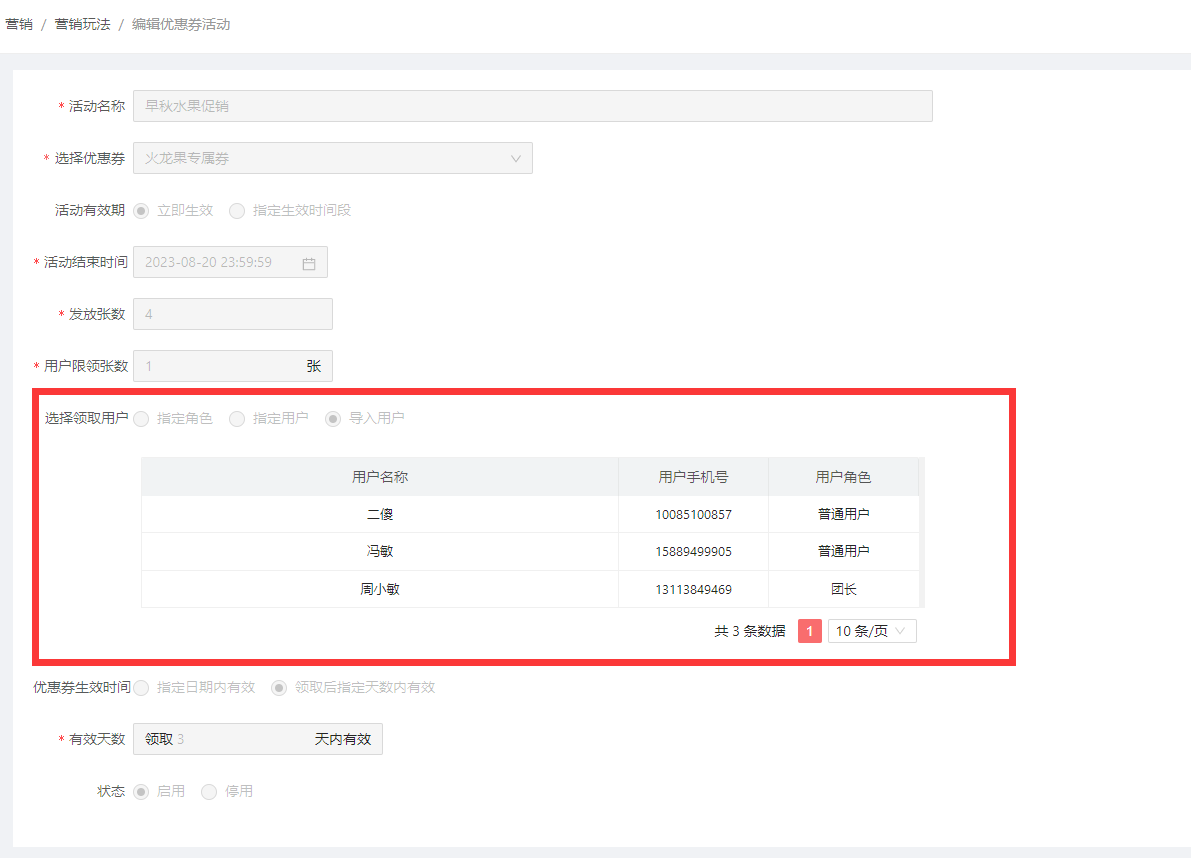
Task: Click page 1 pagination button
Action: 810,631
